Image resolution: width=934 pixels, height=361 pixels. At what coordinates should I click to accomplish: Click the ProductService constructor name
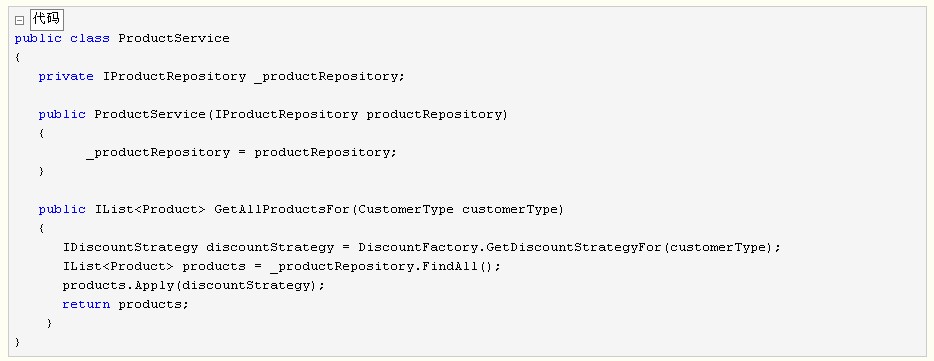pyautogui.click(x=150, y=114)
